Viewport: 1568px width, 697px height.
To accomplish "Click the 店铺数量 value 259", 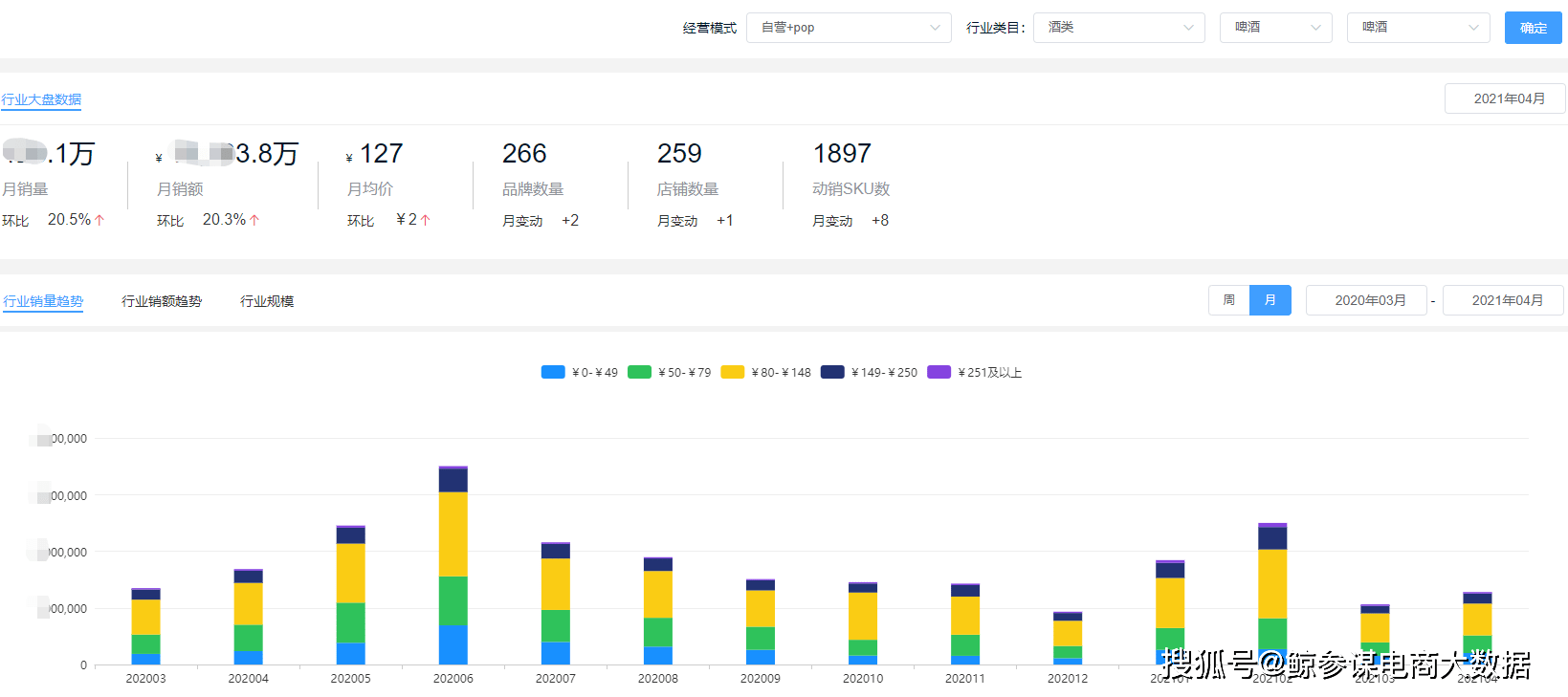I will [679, 153].
